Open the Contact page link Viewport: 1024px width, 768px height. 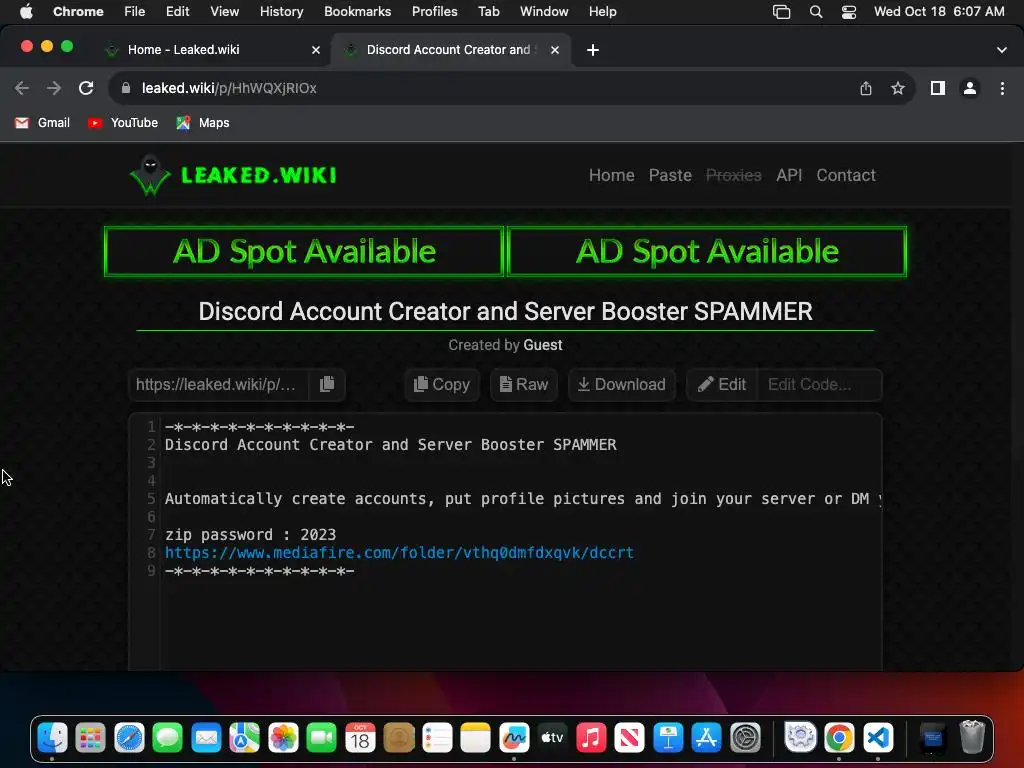coord(846,175)
